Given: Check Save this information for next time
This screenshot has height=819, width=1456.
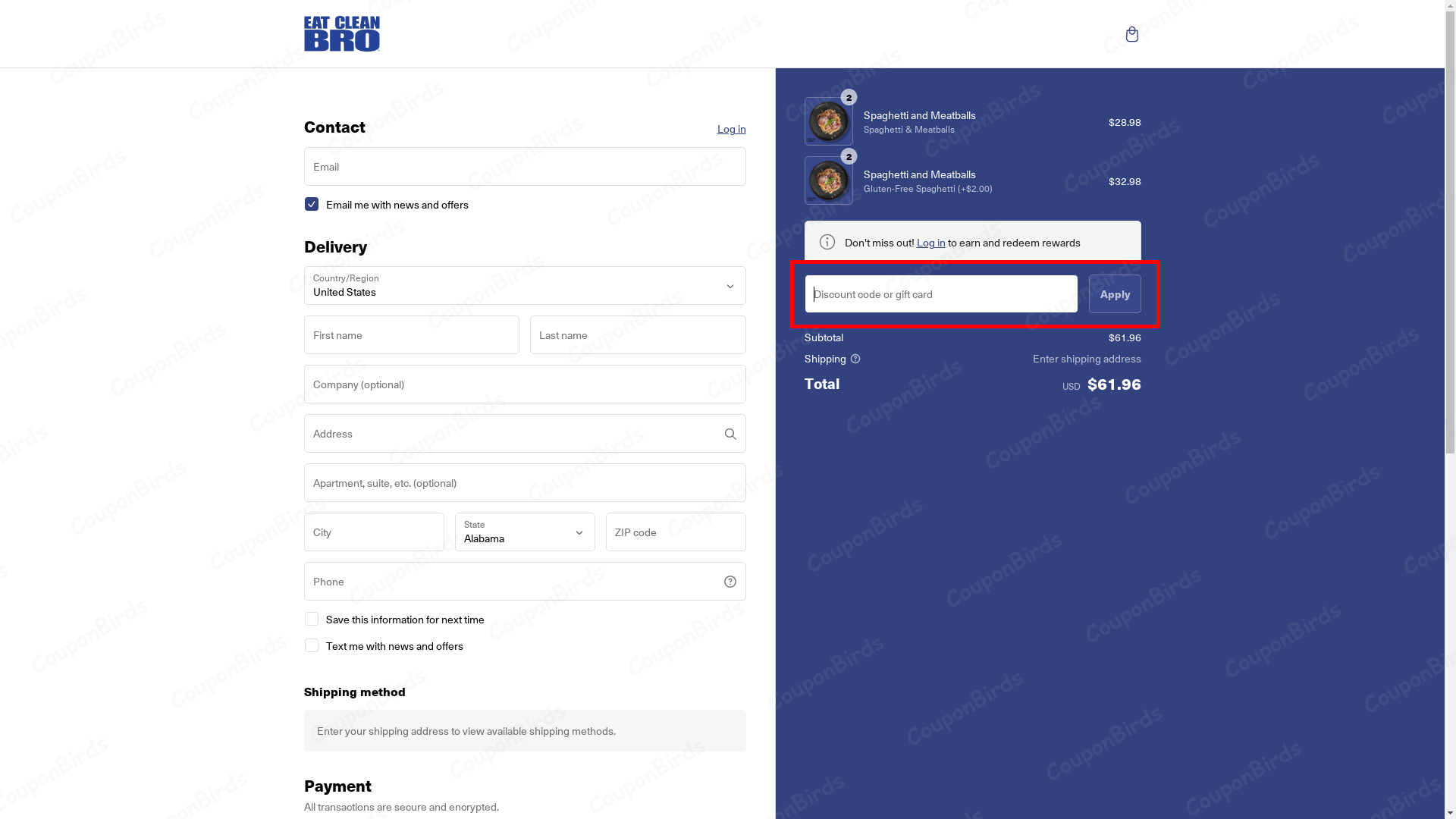Looking at the screenshot, I should click(x=312, y=619).
